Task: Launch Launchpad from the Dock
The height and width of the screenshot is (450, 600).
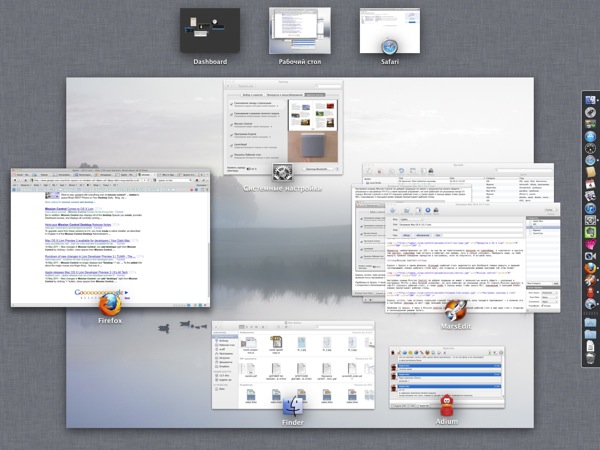Action: tap(590, 112)
